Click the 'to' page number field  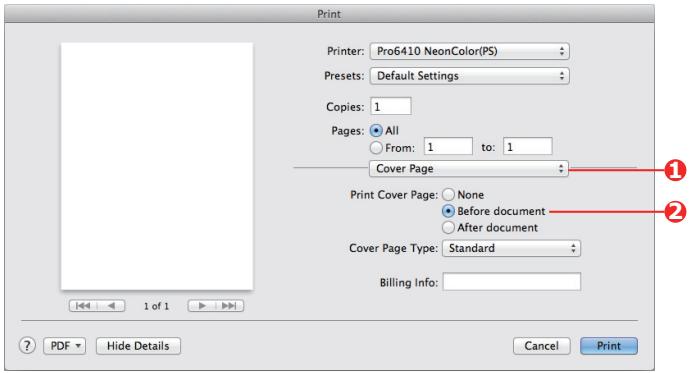527,147
